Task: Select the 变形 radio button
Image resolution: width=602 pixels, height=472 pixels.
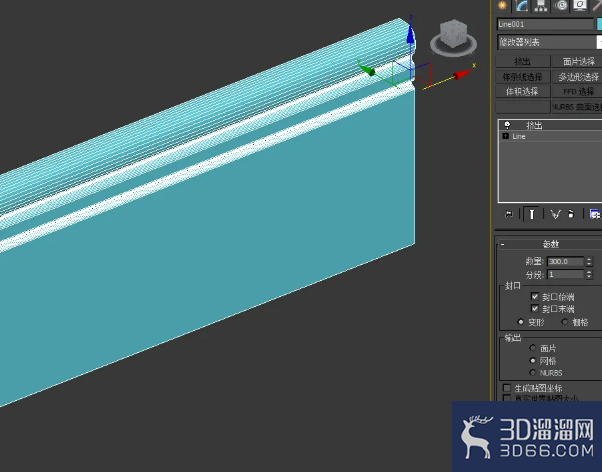Action: coord(520,321)
